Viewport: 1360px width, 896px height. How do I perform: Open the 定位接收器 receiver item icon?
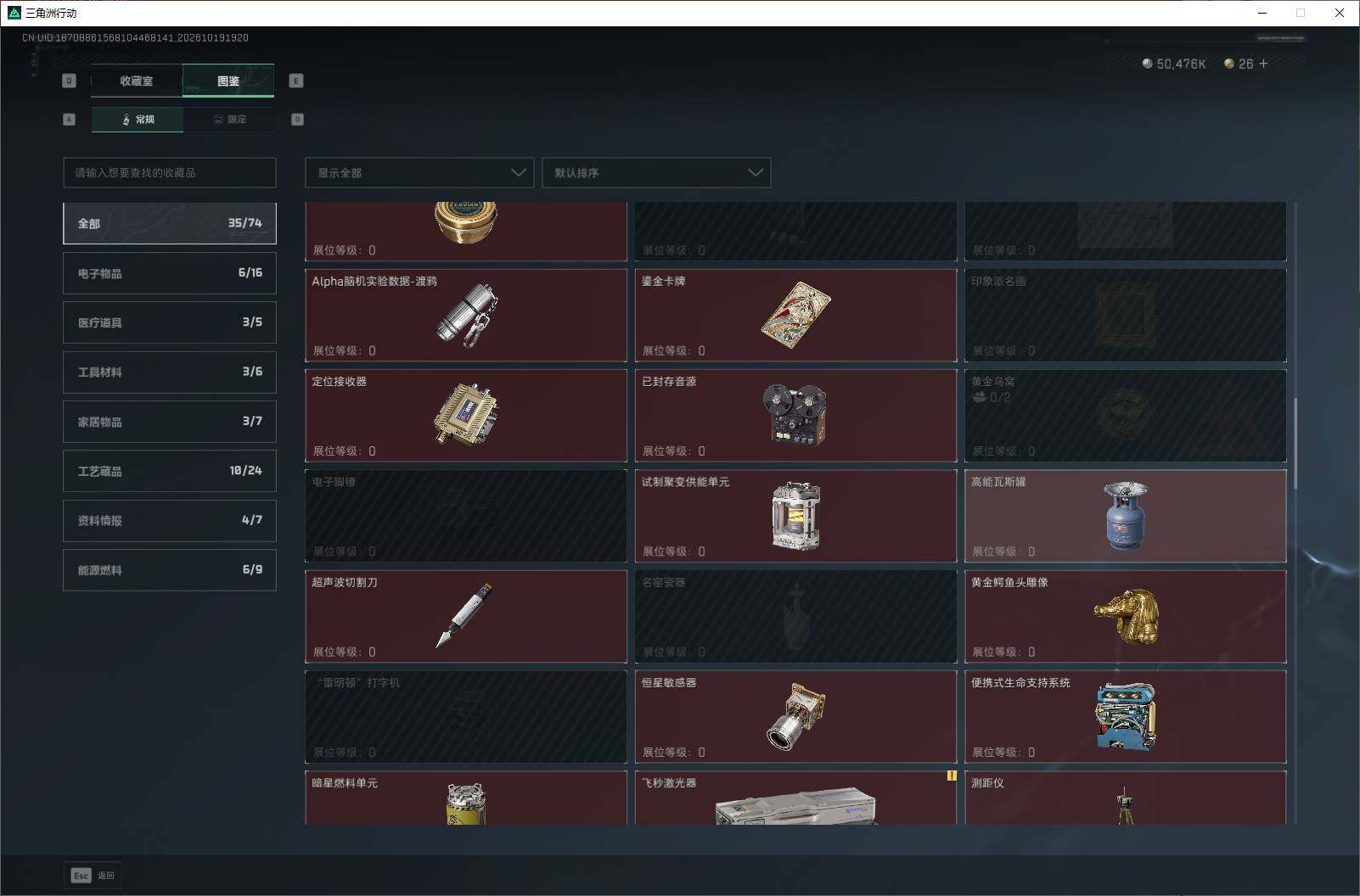(467, 416)
